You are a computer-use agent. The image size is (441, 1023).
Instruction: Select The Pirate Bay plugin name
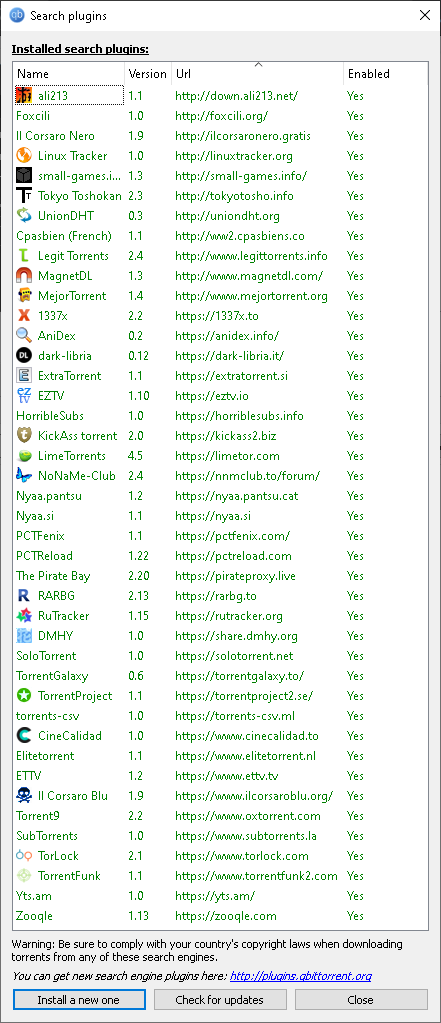pos(53,576)
